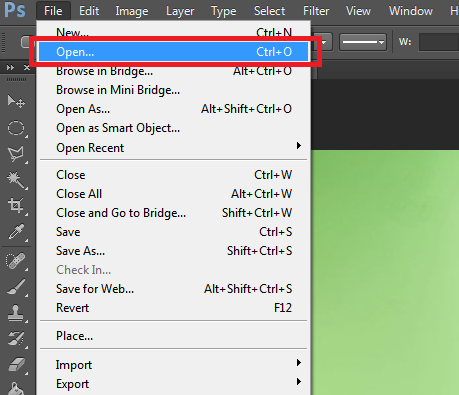Image resolution: width=459 pixels, height=395 pixels.
Task: Open the File menu
Action: pyautogui.click(x=53, y=11)
